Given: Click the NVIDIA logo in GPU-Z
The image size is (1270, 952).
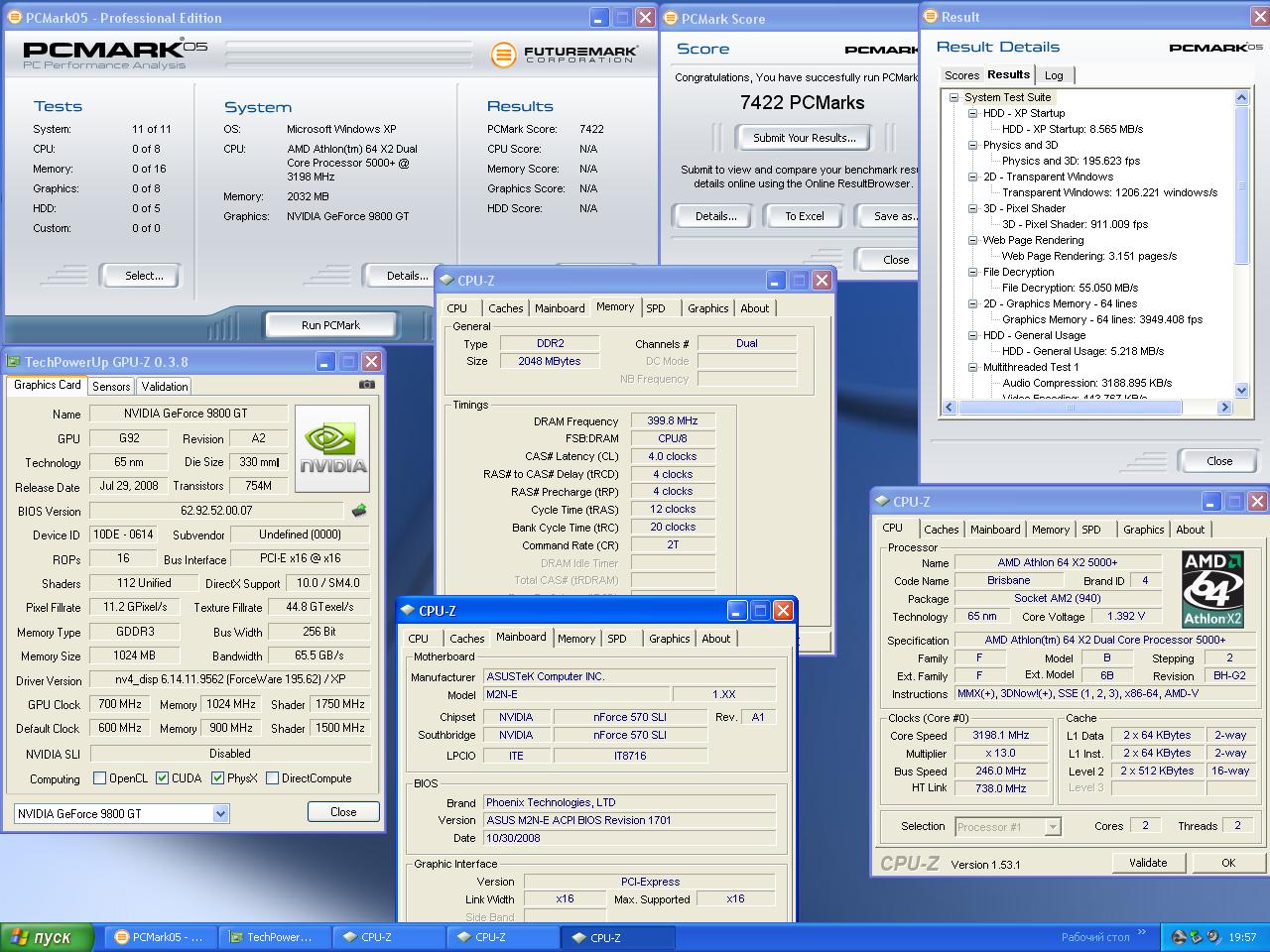Looking at the screenshot, I should pos(332,448).
